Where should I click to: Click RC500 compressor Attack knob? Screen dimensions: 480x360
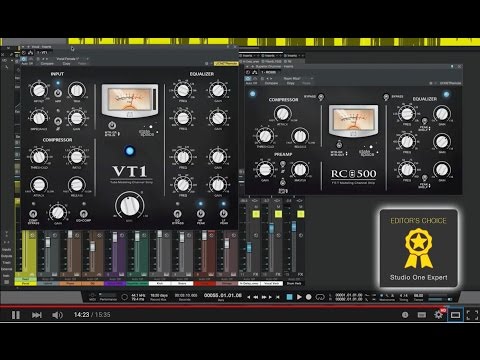click(x=283, y=114)
